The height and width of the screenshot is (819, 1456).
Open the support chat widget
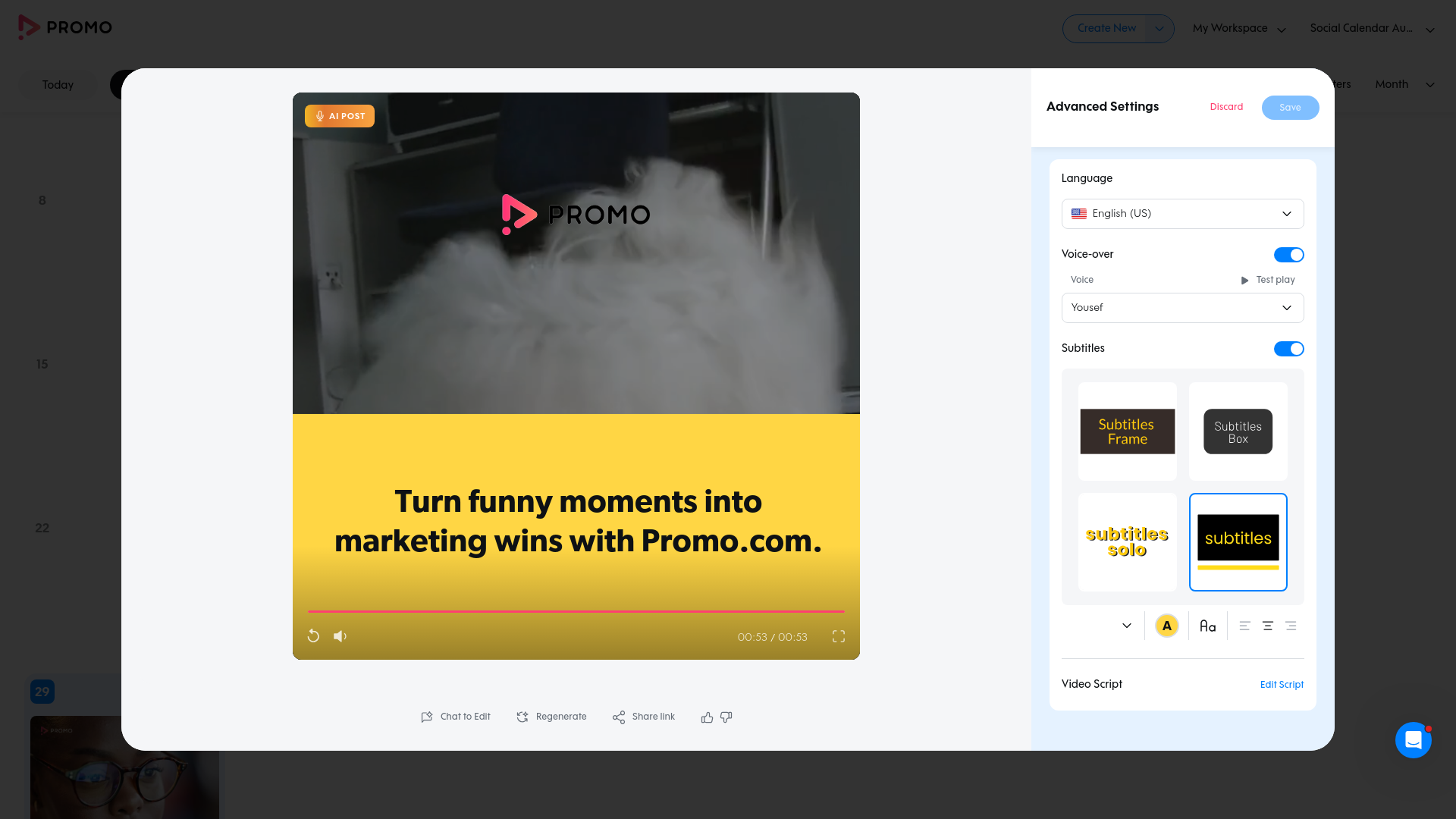point(1414,739)
